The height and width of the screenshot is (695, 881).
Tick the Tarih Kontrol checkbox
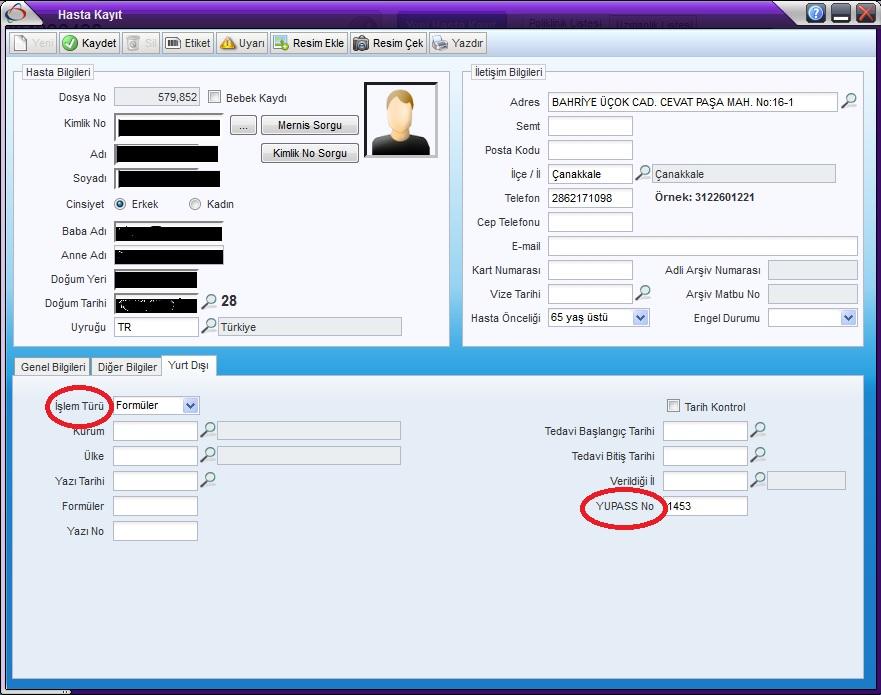[x=673, y=406]
